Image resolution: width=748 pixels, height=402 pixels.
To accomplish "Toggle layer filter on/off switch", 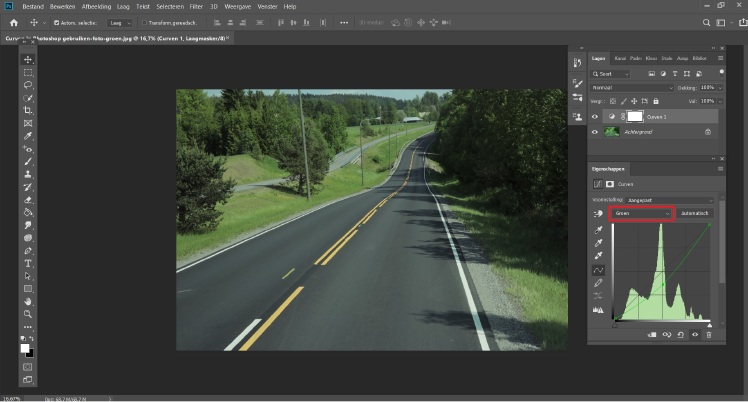I will coord(722,72).
